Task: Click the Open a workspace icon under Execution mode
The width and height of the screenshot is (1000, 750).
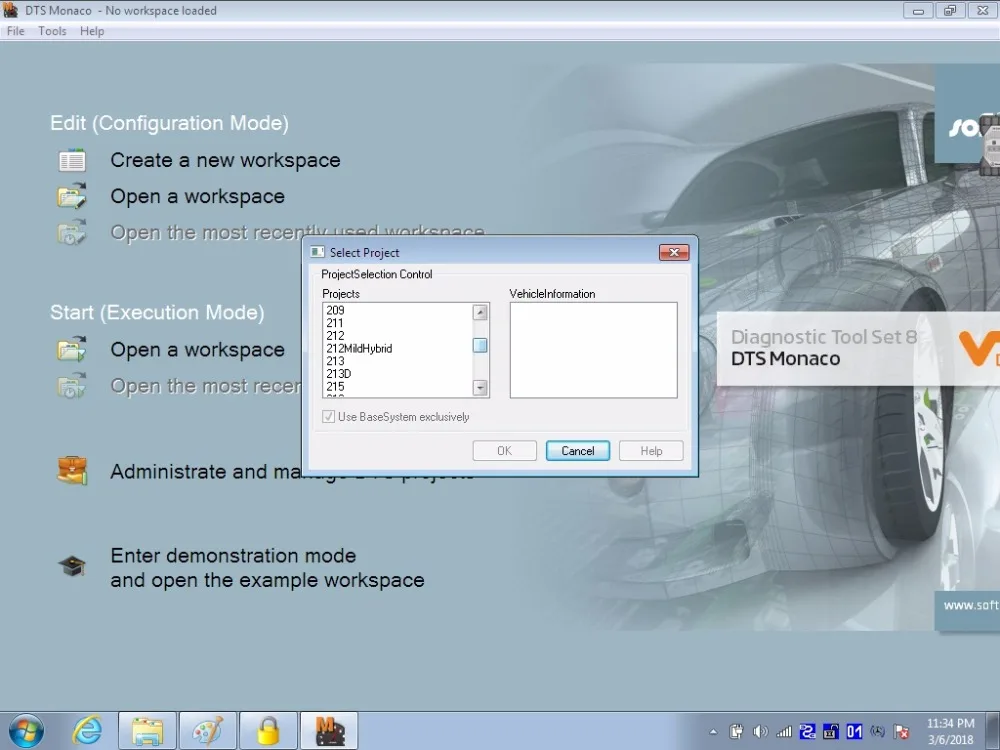Action: [72, 349]
